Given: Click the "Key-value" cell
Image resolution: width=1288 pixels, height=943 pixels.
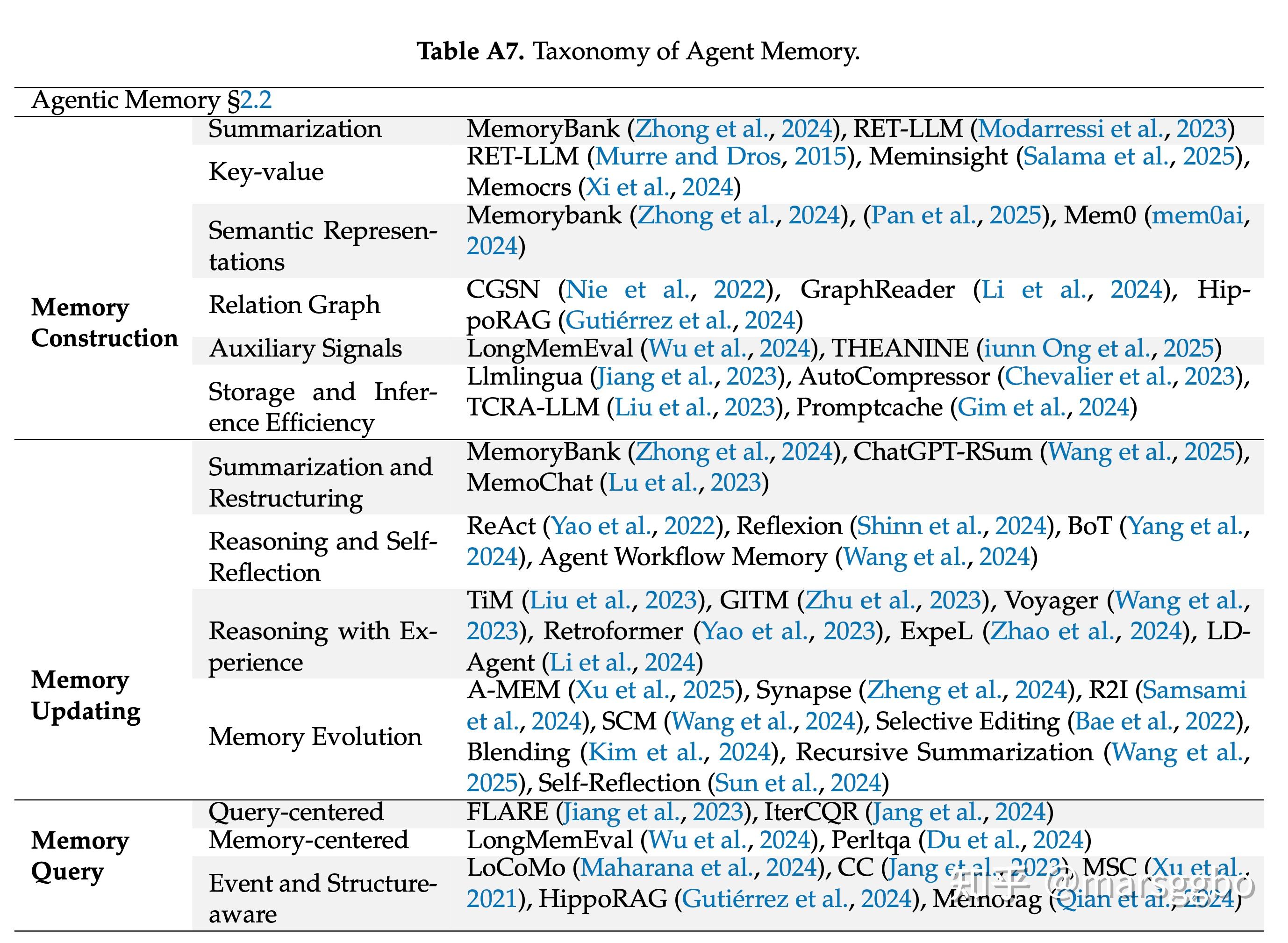Looking at the screenshot, I should pyautogui.click(x=266, y=172).
